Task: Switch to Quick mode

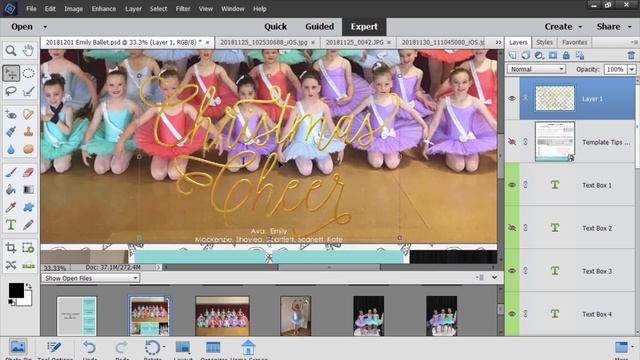Action: point(276,27)
